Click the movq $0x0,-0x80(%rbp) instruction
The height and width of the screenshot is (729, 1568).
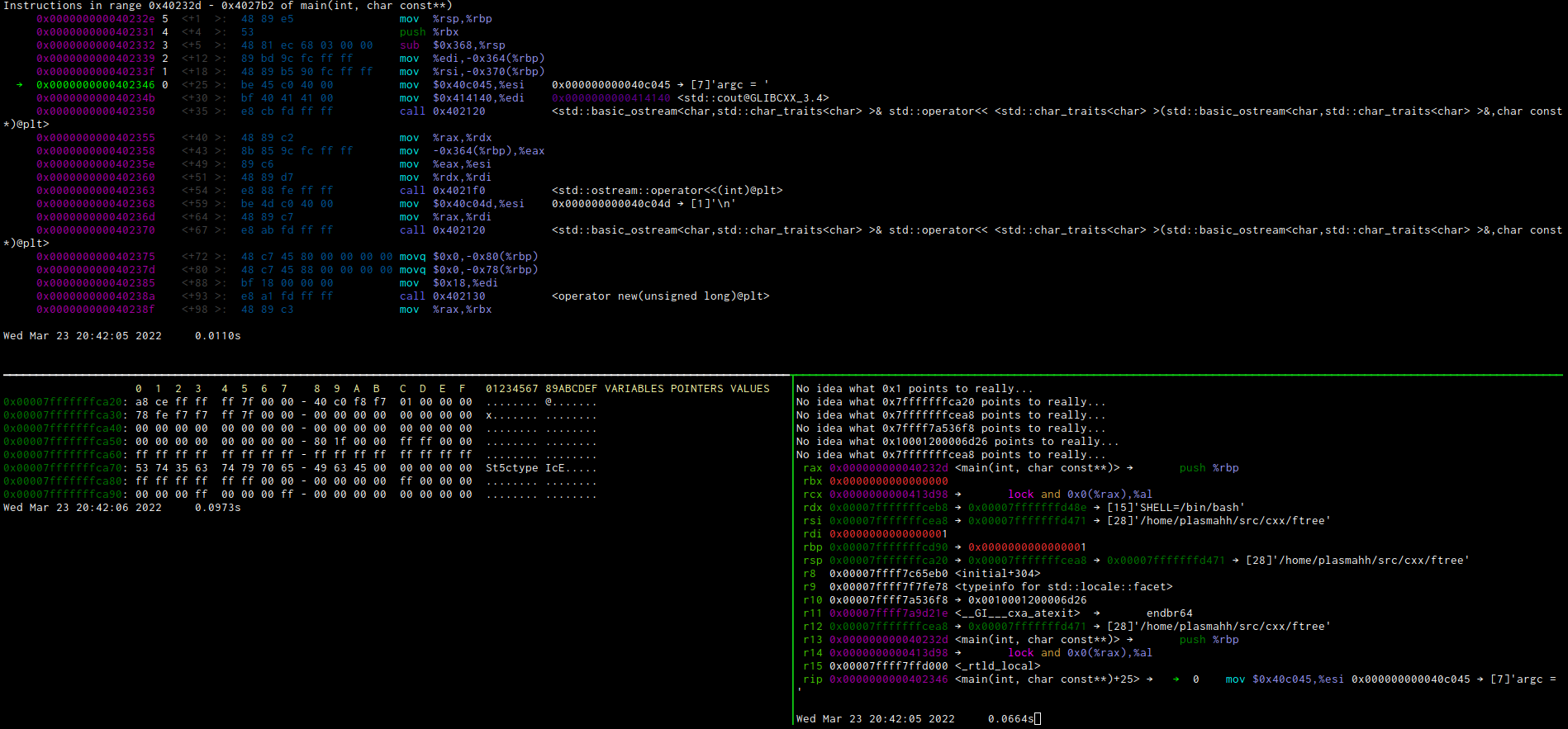468,257
